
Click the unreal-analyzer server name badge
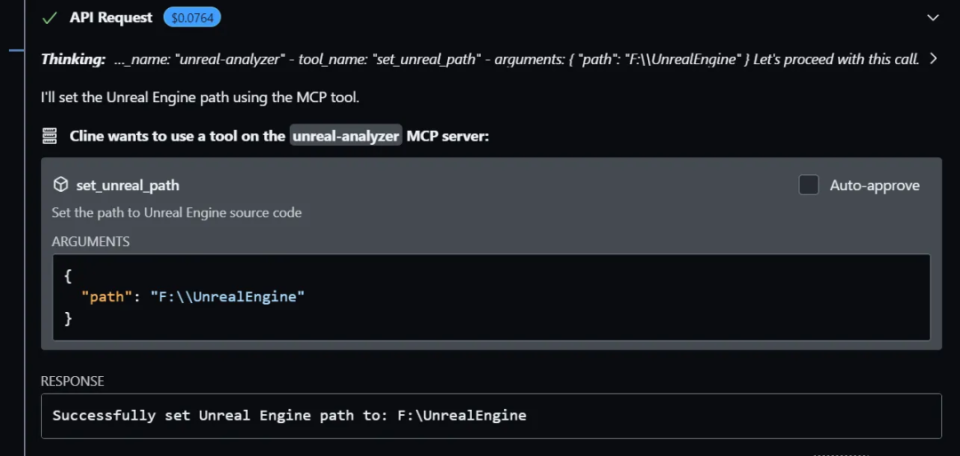[346, 136]
